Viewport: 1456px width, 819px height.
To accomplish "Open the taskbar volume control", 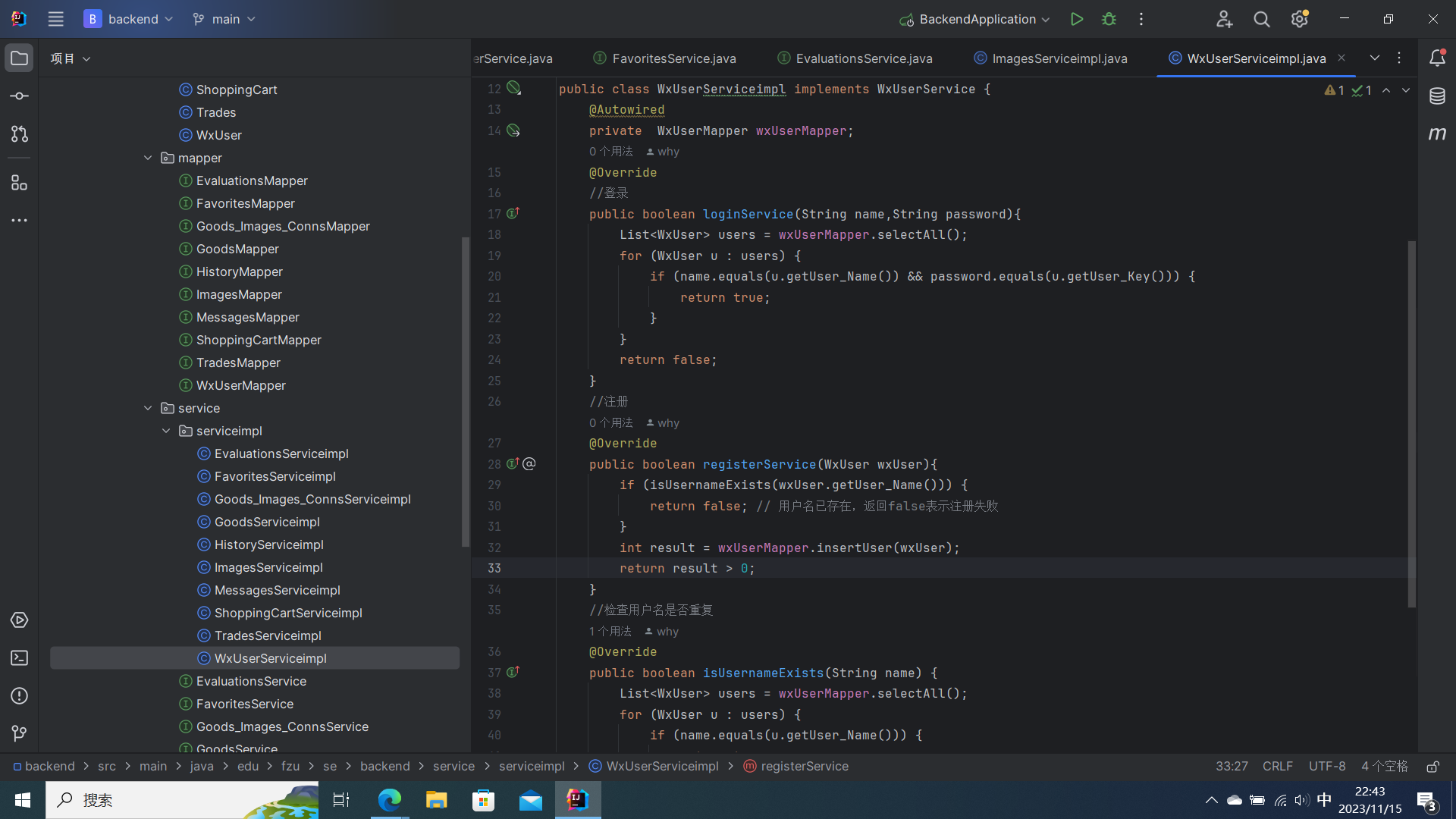I will click(1302, 800).
